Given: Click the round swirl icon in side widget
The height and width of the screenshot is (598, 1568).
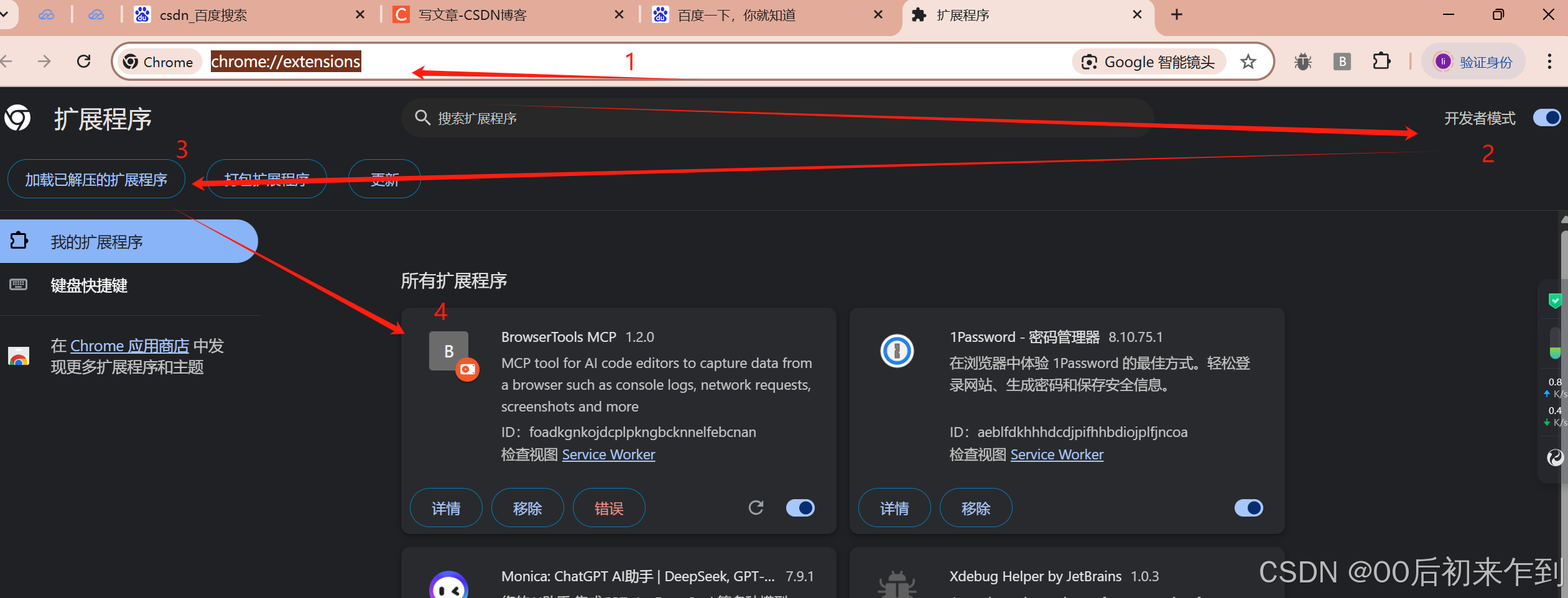Looking at the screenshot, I should tap(1555, 458).
